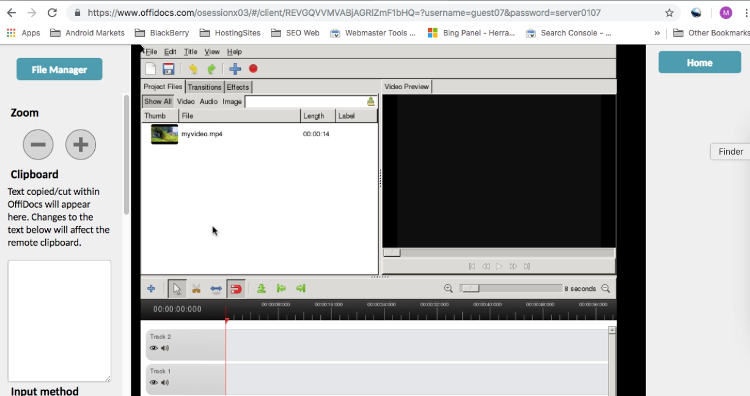Click the timeline zoom in magnifier
The image size is (750, 396).
[x=448, y=288]
